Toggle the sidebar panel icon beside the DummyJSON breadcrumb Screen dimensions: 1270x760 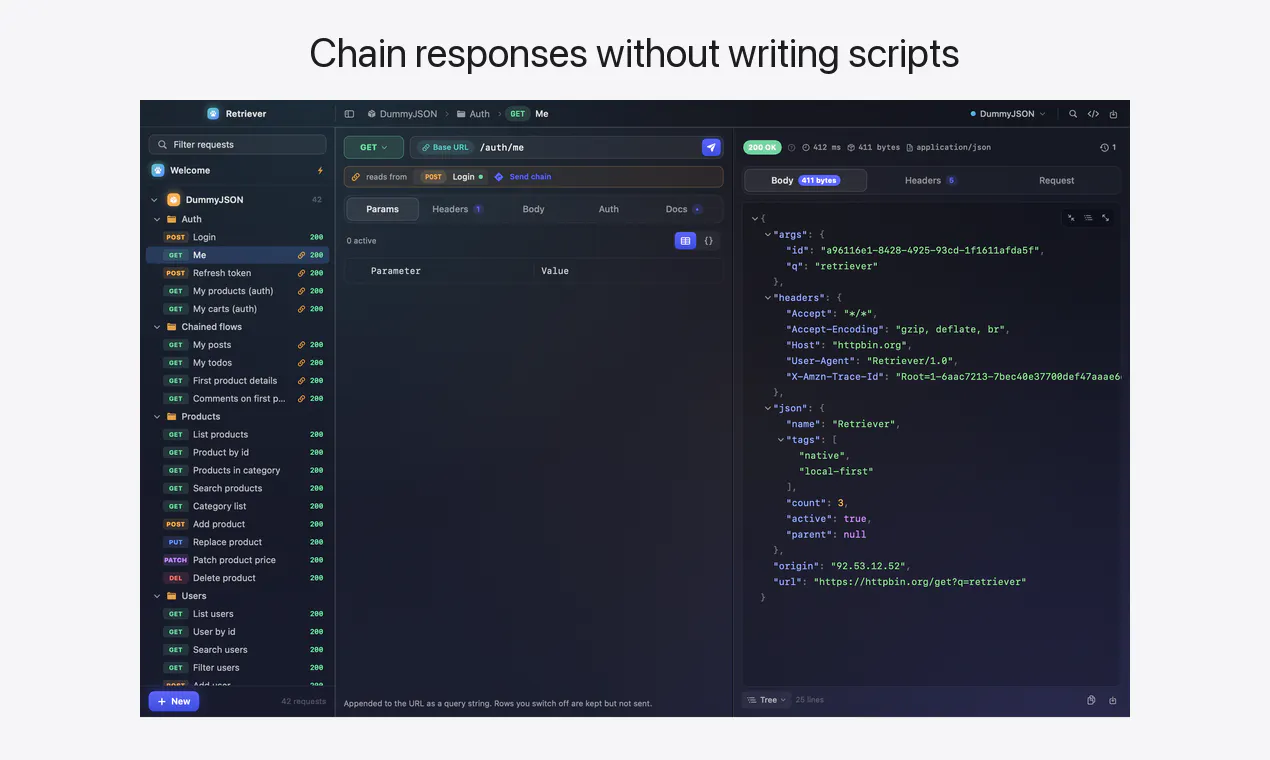pyautogui.click(x=349, y=114)
